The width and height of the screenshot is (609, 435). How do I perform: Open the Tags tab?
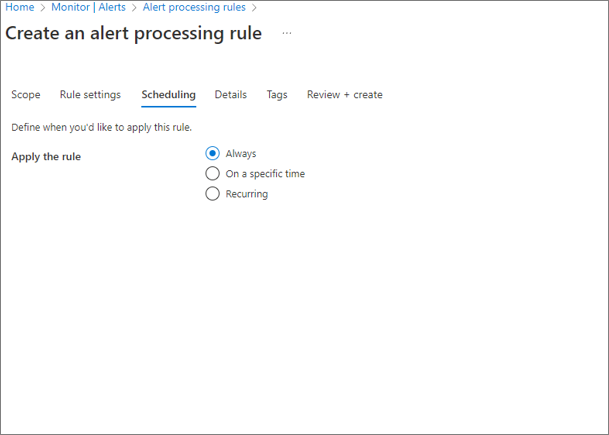coord(277,95)
